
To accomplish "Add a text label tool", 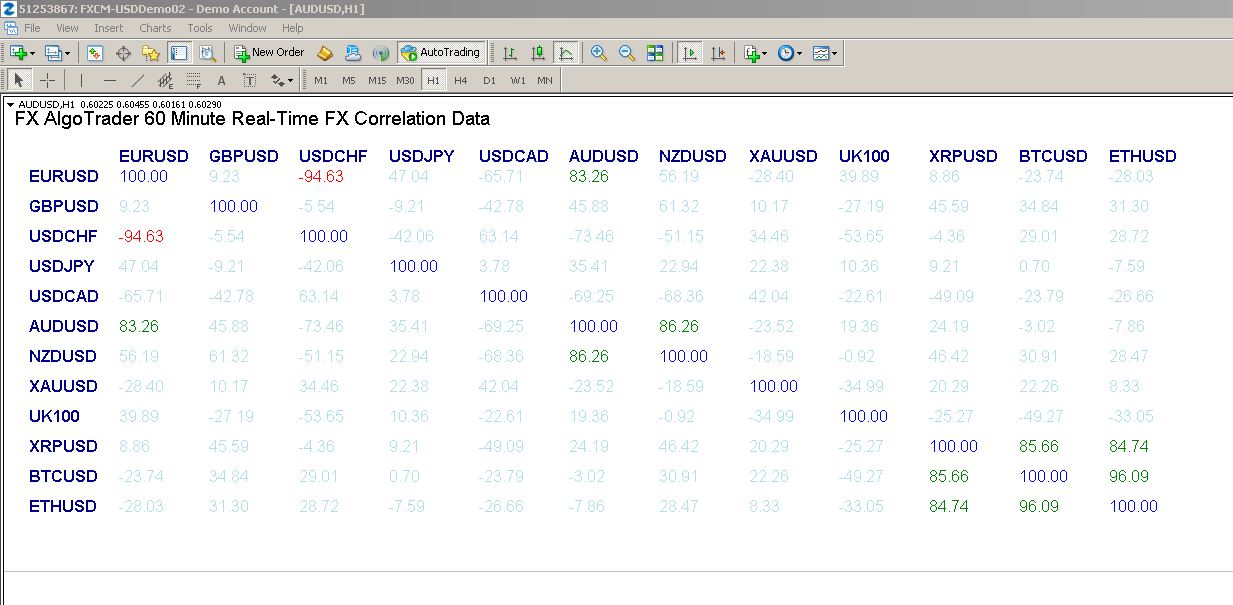I will coord(221,81).
